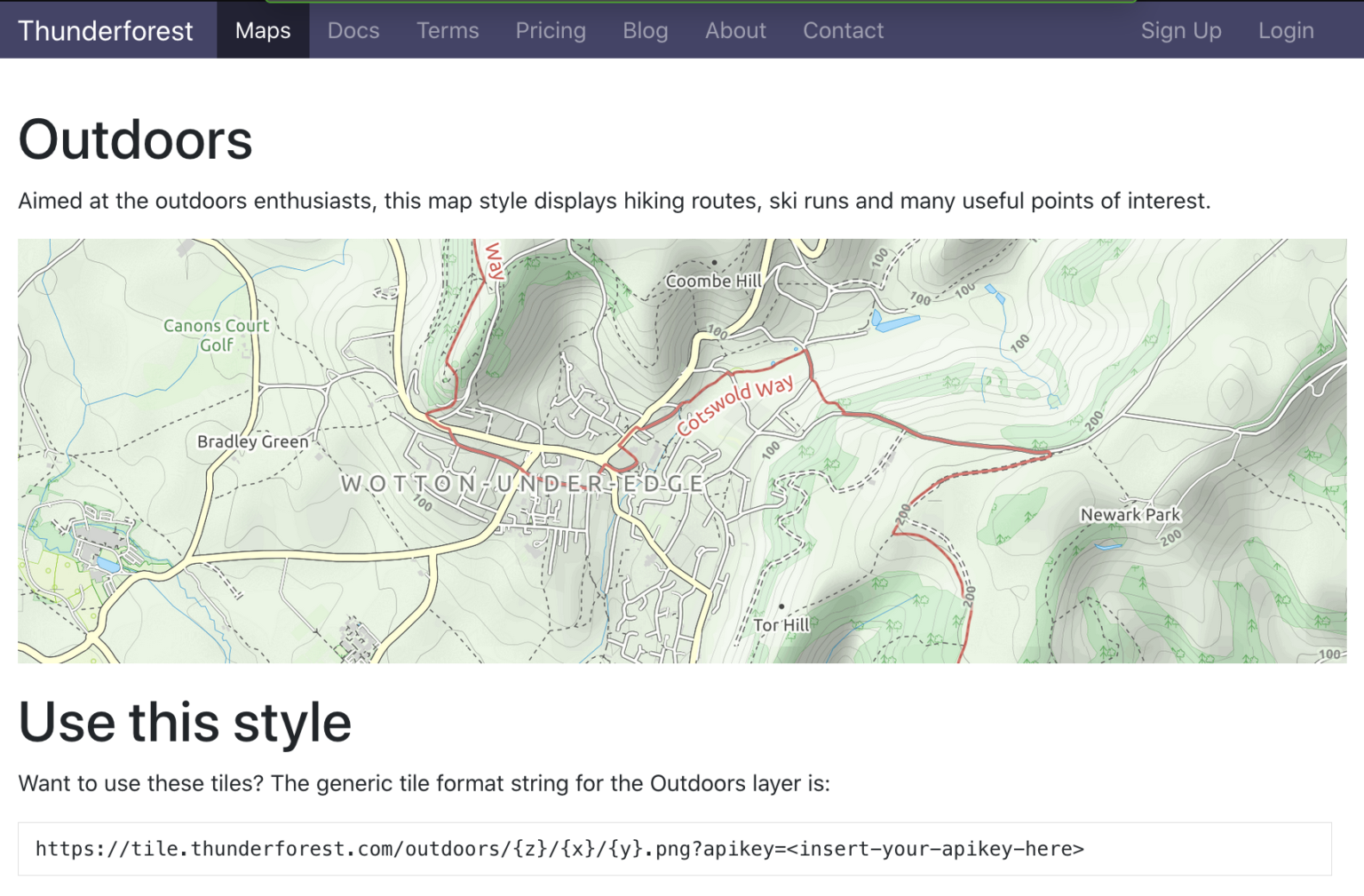Open the Terms page
The width and height of the screenshot is (1364, 896).
[448, 30]
